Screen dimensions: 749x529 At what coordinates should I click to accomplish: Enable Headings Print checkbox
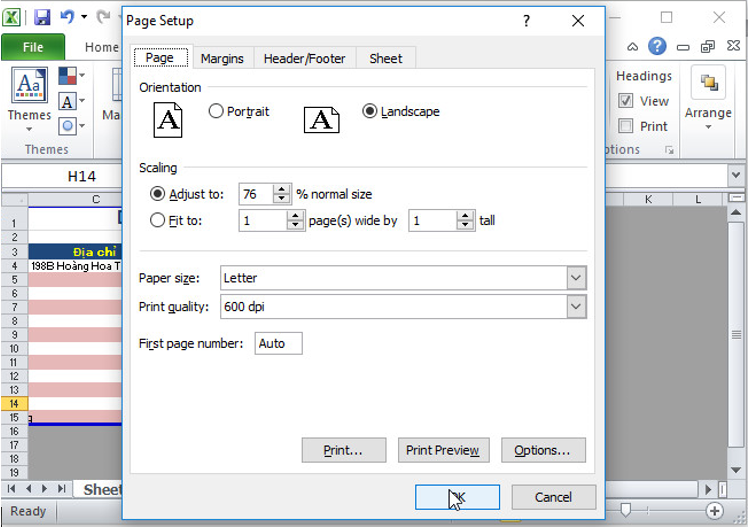pyautogui.click(x=626, y=126)
